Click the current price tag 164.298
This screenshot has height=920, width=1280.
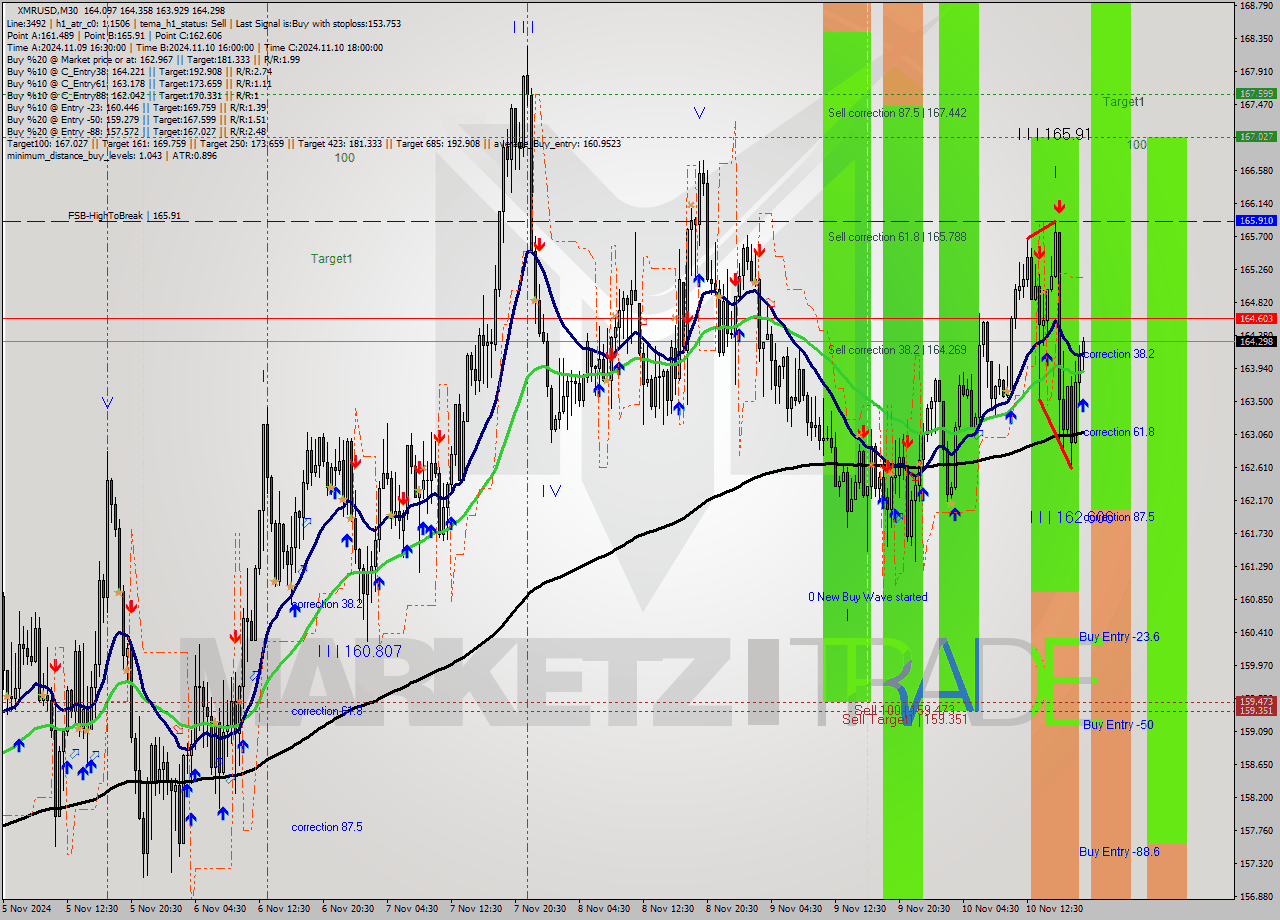pyautogui.click(x=1256, y=341)
